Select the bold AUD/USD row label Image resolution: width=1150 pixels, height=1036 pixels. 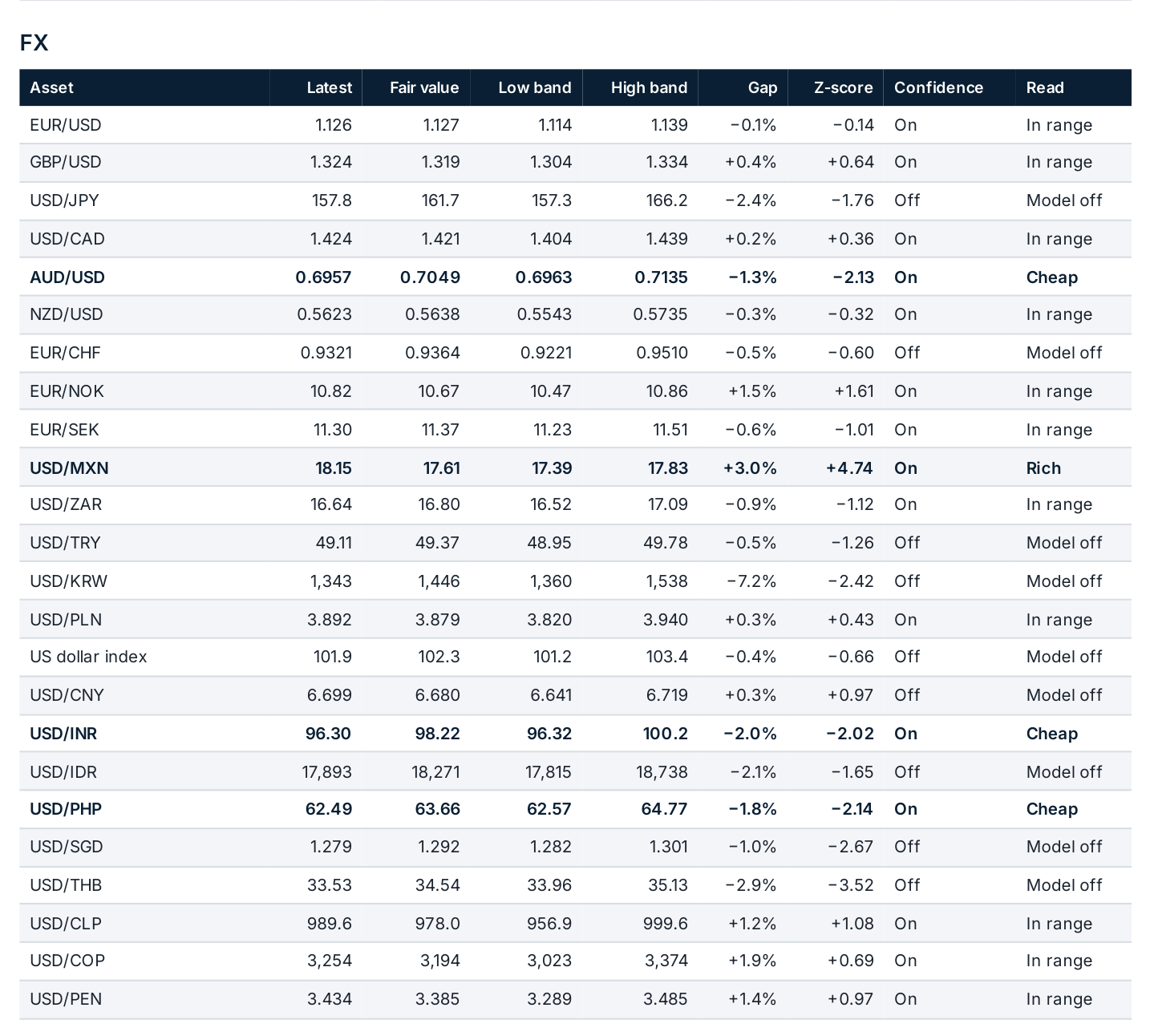coord(67,277)
